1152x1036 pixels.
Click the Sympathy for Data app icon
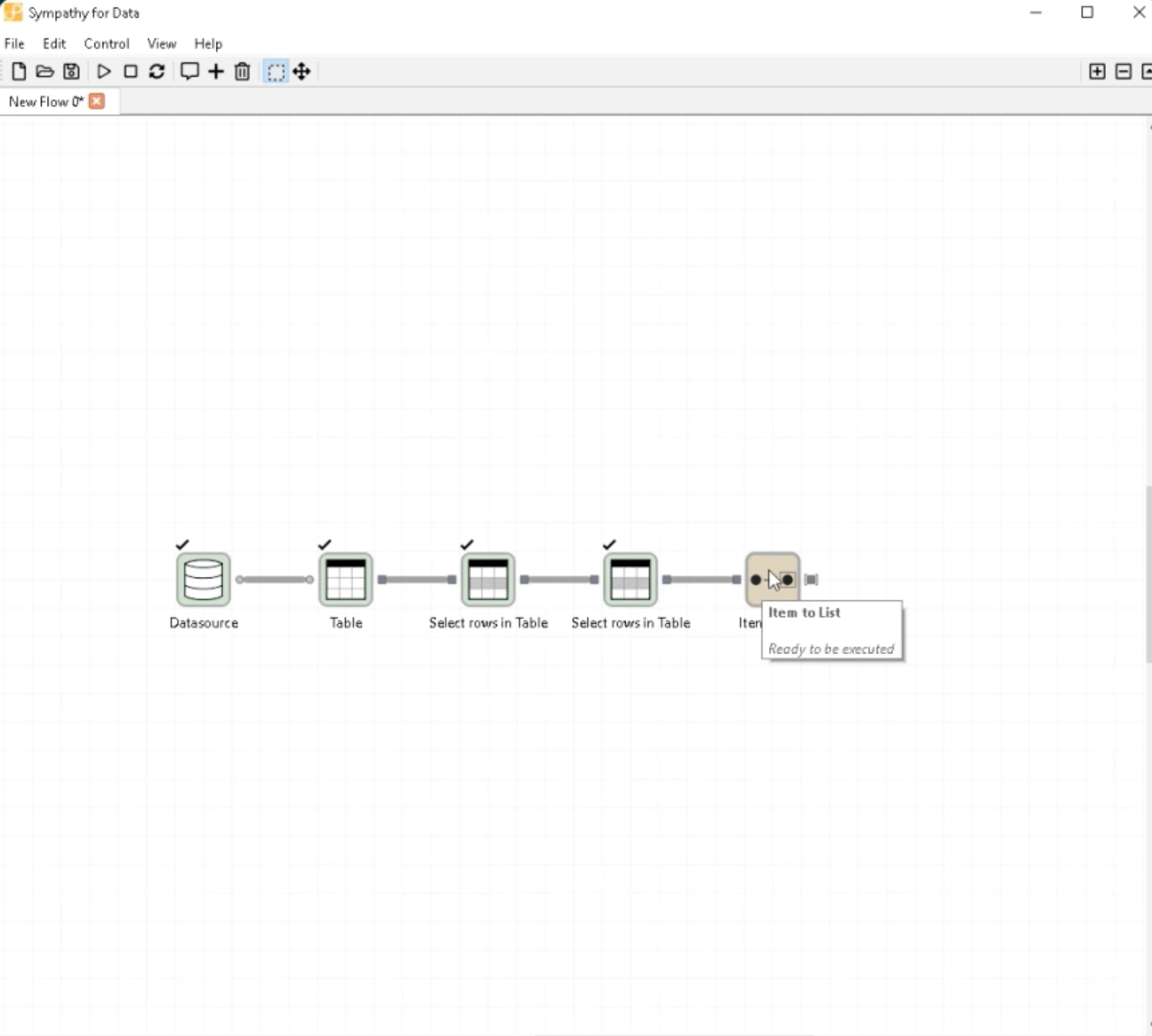[x=13, y=13]
